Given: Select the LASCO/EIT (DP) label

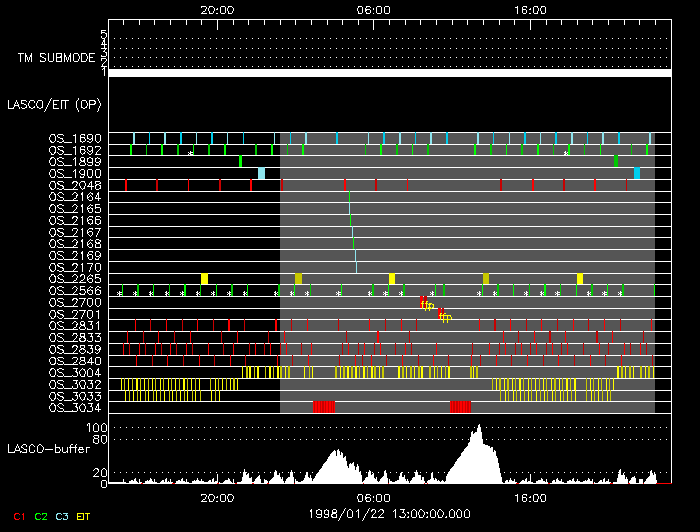Looking at the screenshot, I should (x=53, y=104).
